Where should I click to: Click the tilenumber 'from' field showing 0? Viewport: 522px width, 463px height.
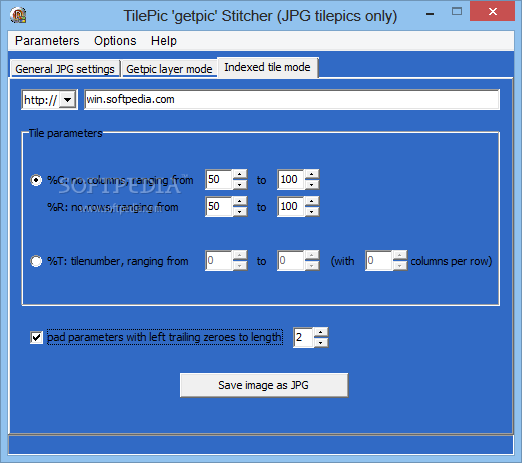[219, 260]
